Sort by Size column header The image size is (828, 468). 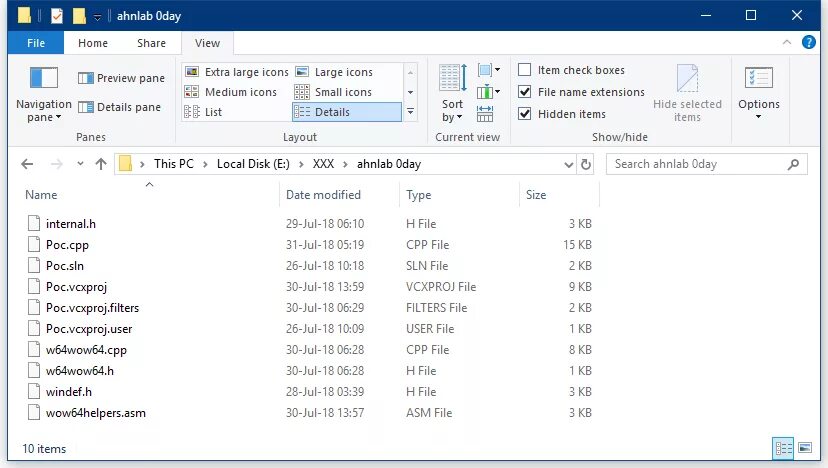[x=536, y=195]
